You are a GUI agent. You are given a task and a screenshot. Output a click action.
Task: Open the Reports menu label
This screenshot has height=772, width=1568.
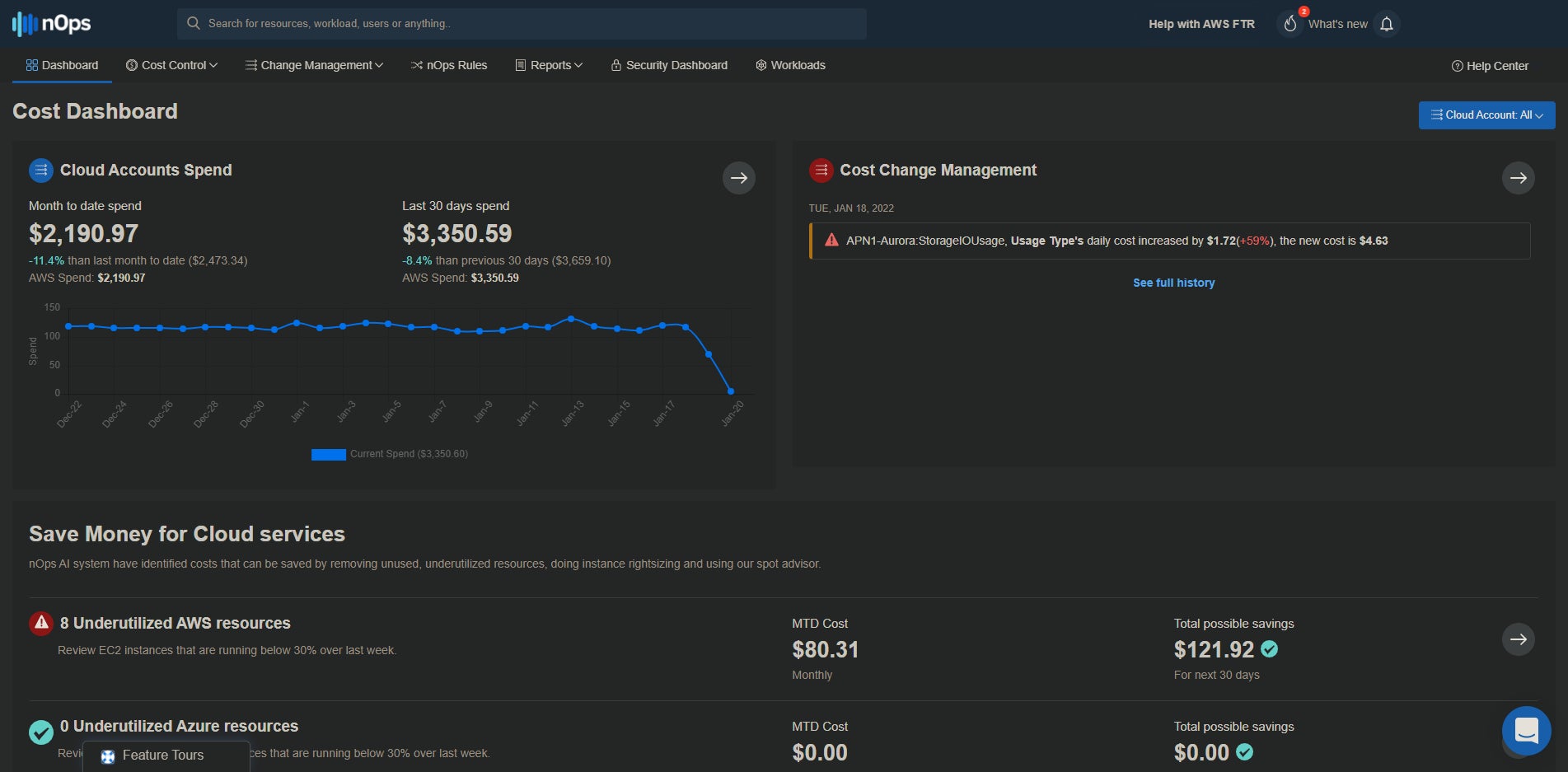pyautogui.click(x=551, y=65)
